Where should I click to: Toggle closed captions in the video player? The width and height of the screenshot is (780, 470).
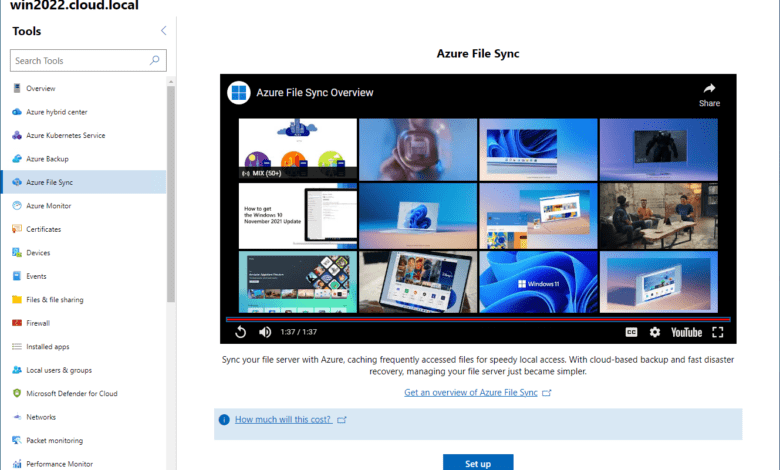(x=631, y=332)
